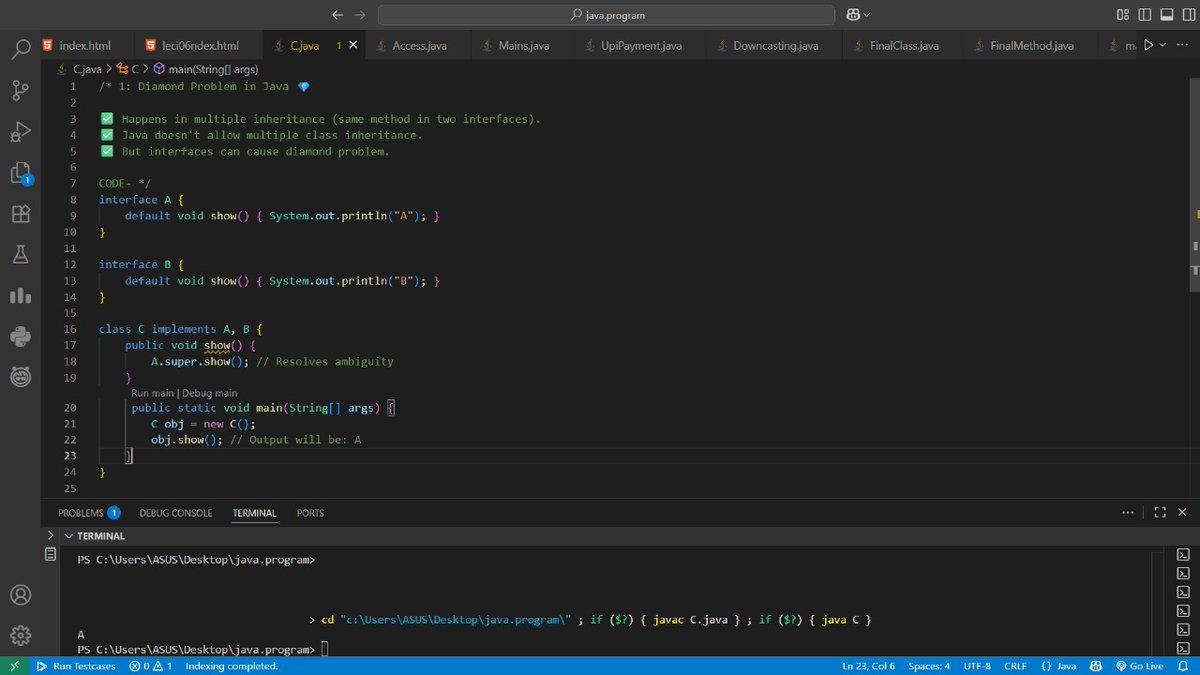The image size is (1200, 675).
Task: Open editor More Actions ellipsis
Action: [x=1181, y=45]
